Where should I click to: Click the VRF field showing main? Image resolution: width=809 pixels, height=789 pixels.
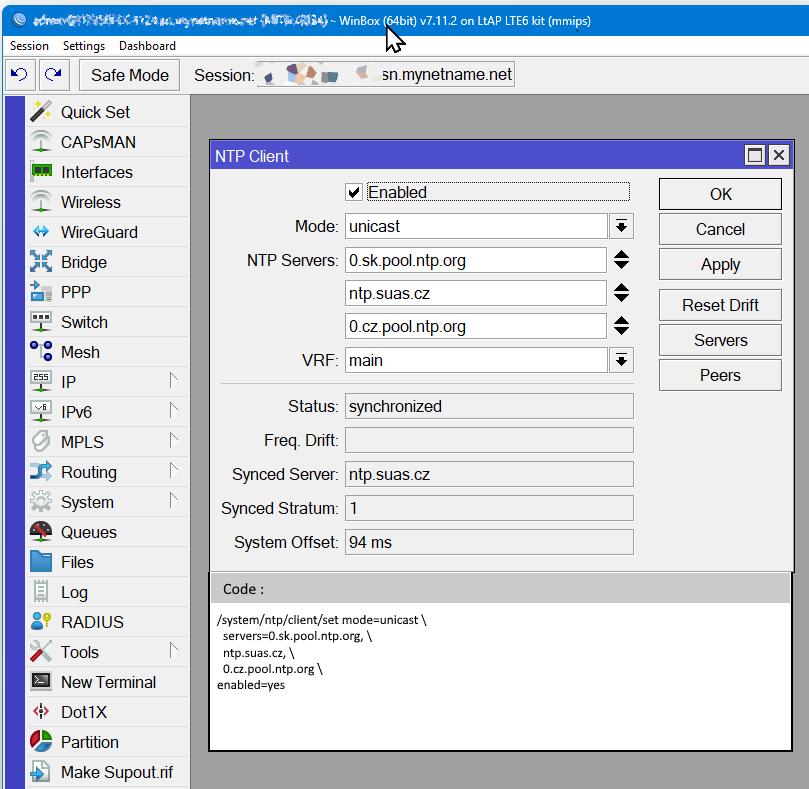pyautogui.click(x=476, y=360)
